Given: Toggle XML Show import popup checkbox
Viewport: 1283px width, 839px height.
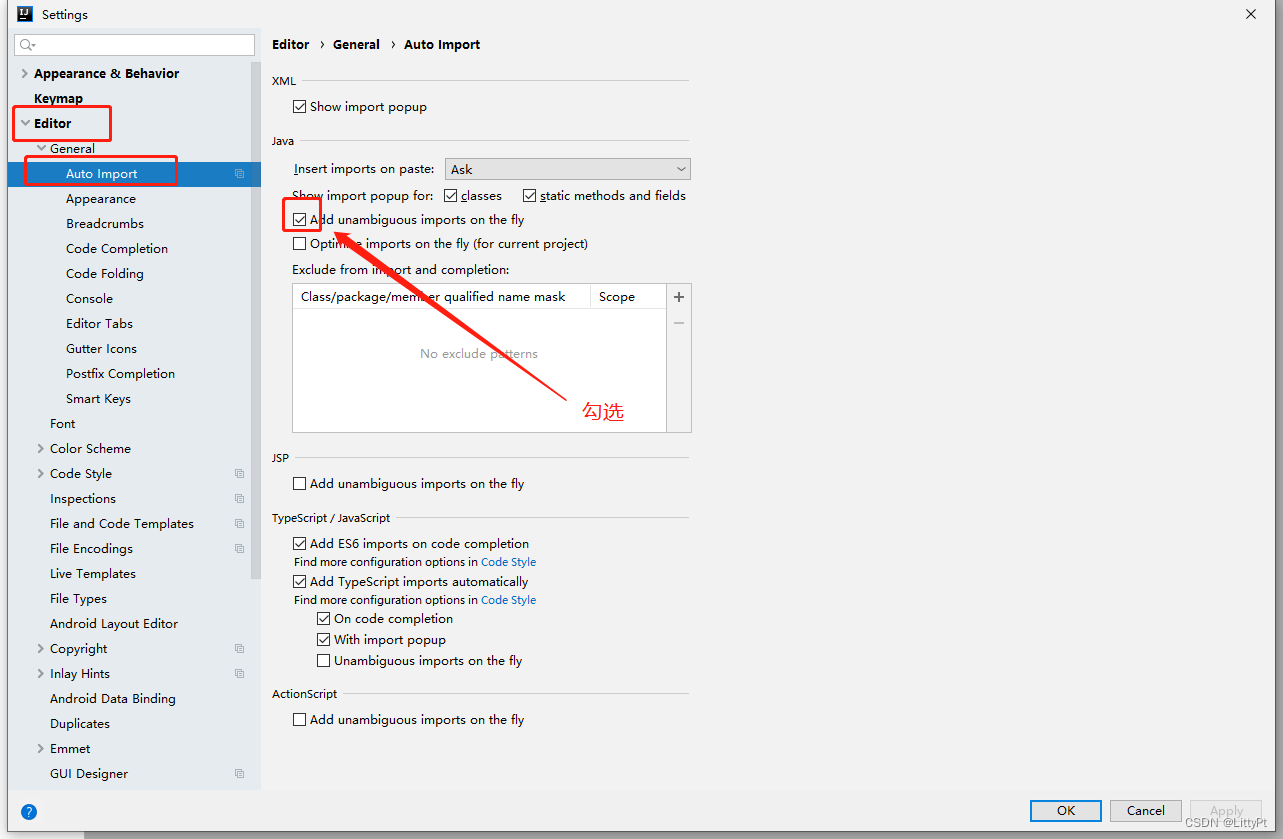Looking at the screenshot, I should (300, 107).
